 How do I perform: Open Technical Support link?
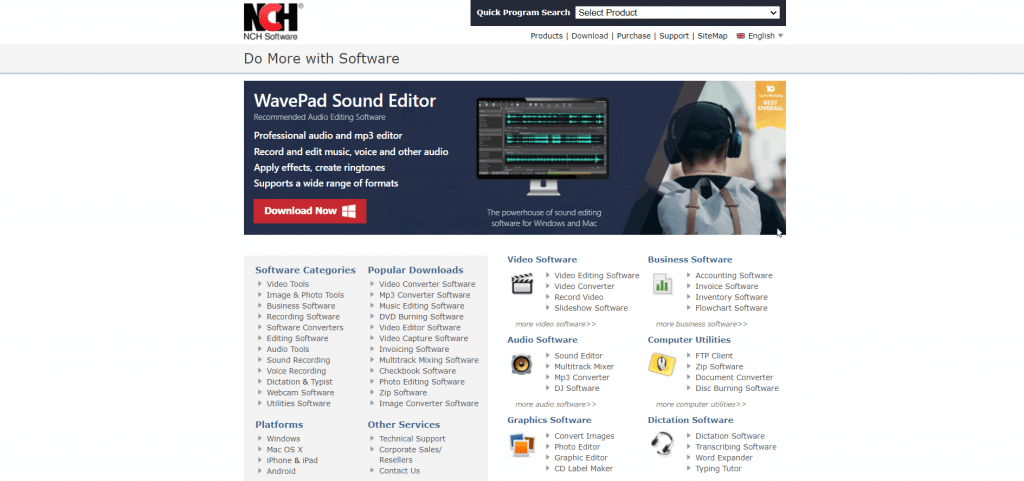click(412, 439)
